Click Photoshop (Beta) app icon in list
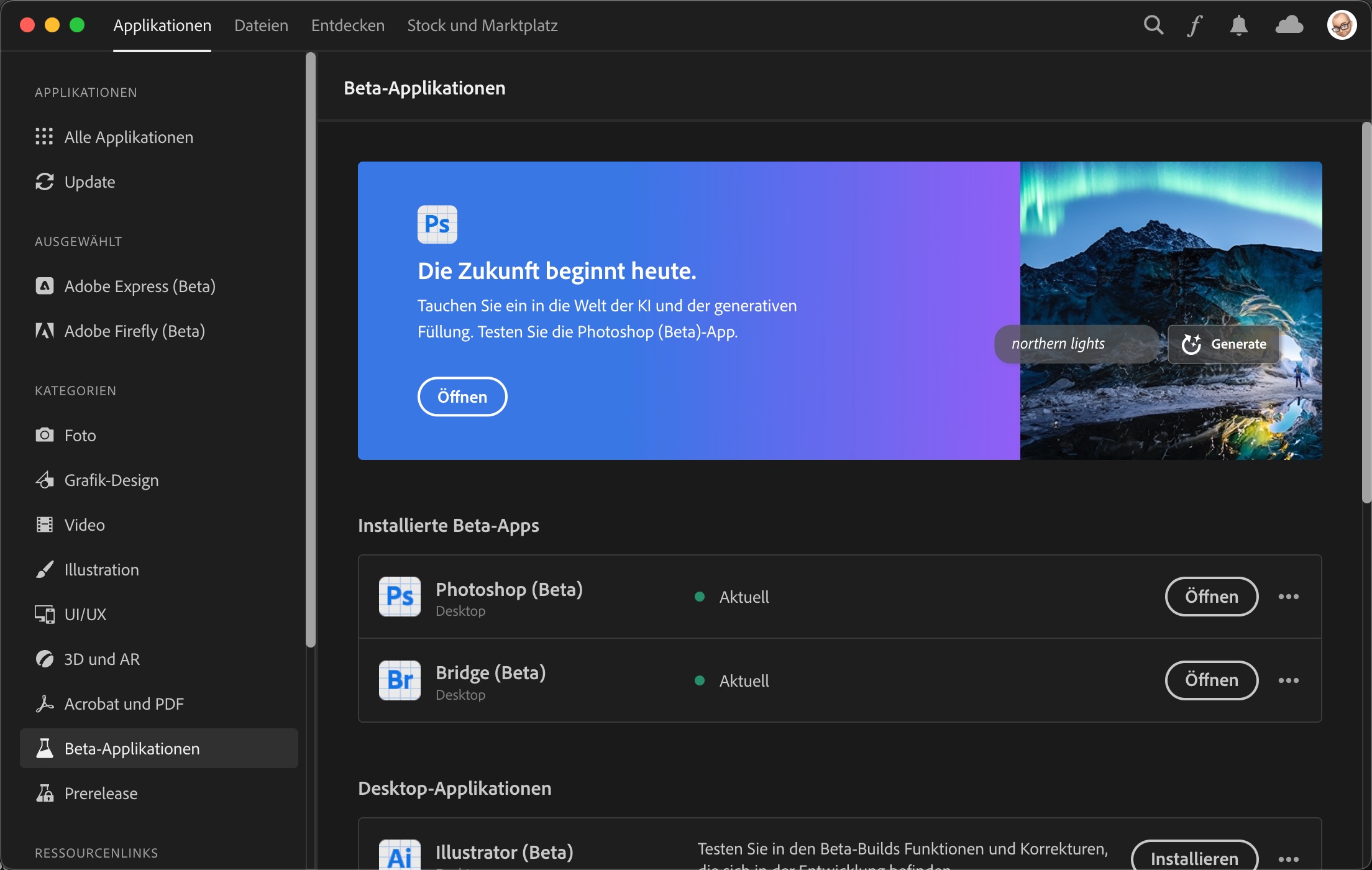Image resolution: width=1372 pixels, height=870 pixels. [400, 597]
